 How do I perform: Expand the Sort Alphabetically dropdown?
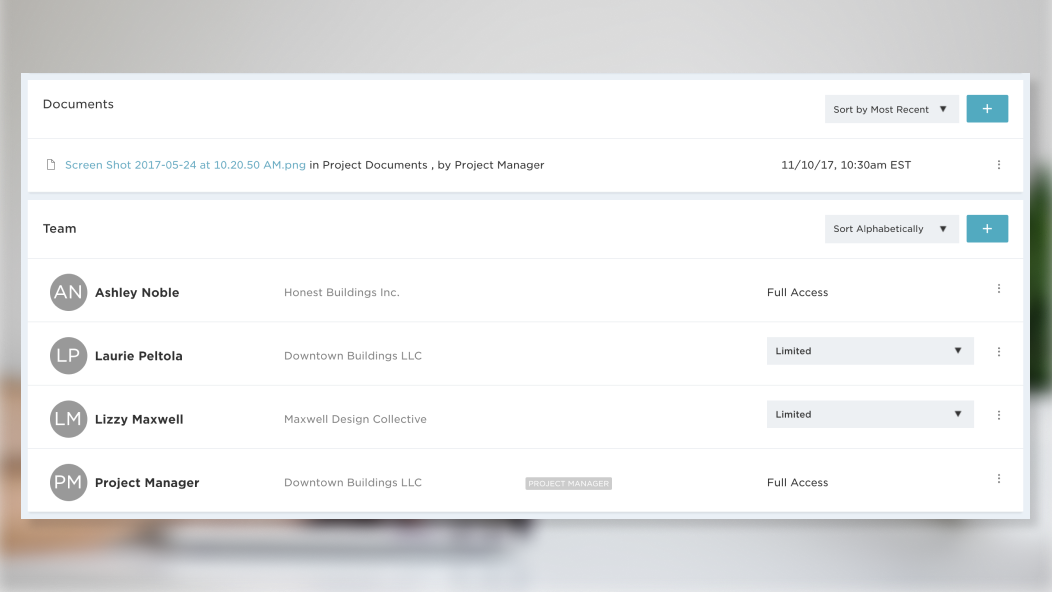[x=891, y=229]
